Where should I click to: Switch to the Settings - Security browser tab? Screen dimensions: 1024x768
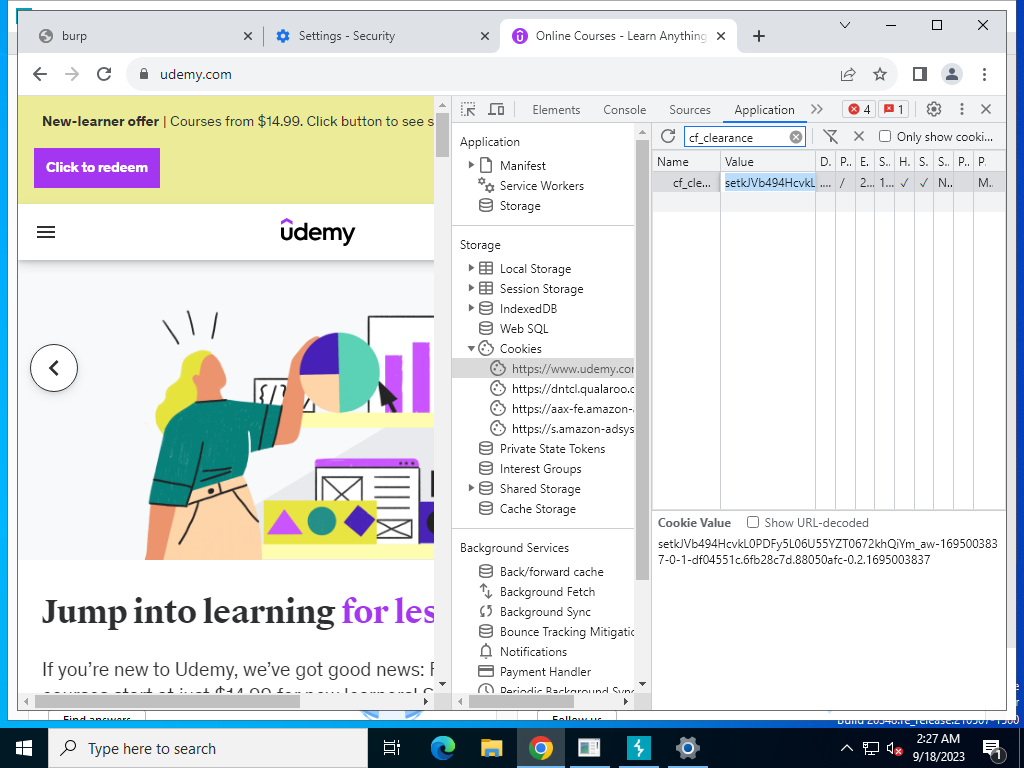tap(383, 36)
